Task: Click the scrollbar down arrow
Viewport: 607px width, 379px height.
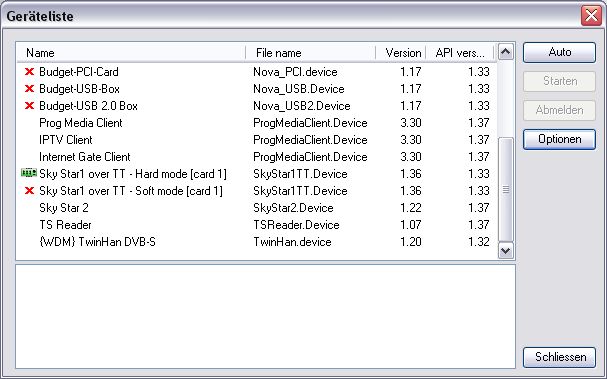Action: [506, 250]
